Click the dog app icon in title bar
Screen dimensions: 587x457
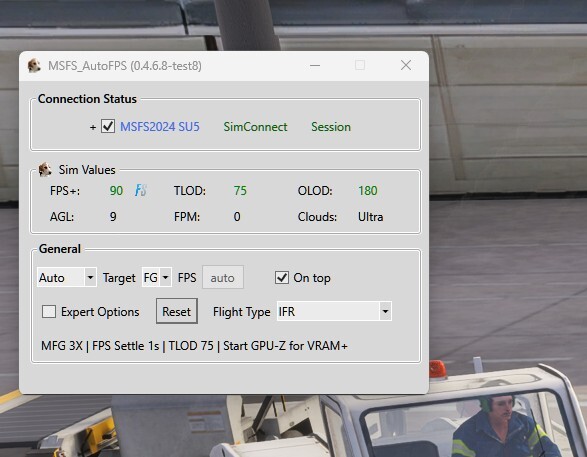point(34,65)
